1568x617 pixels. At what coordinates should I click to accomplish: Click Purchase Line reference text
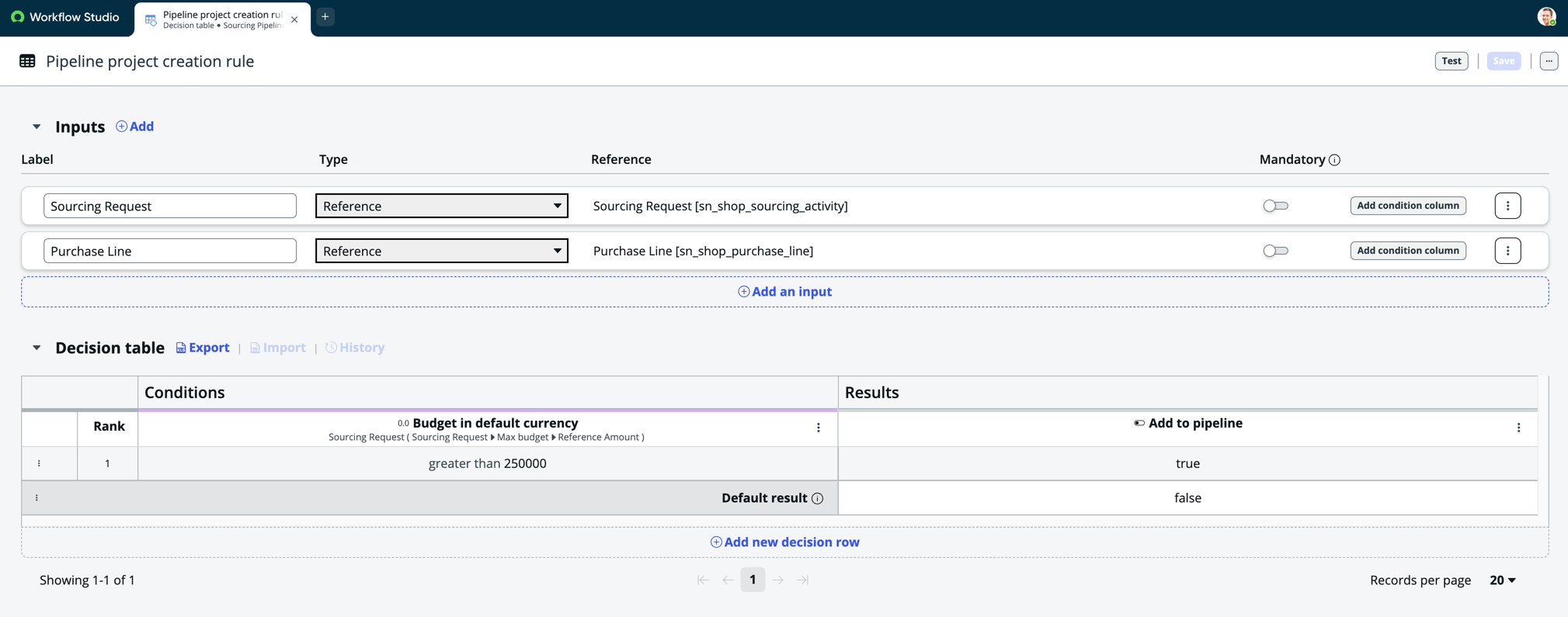[x=703, y=251]
